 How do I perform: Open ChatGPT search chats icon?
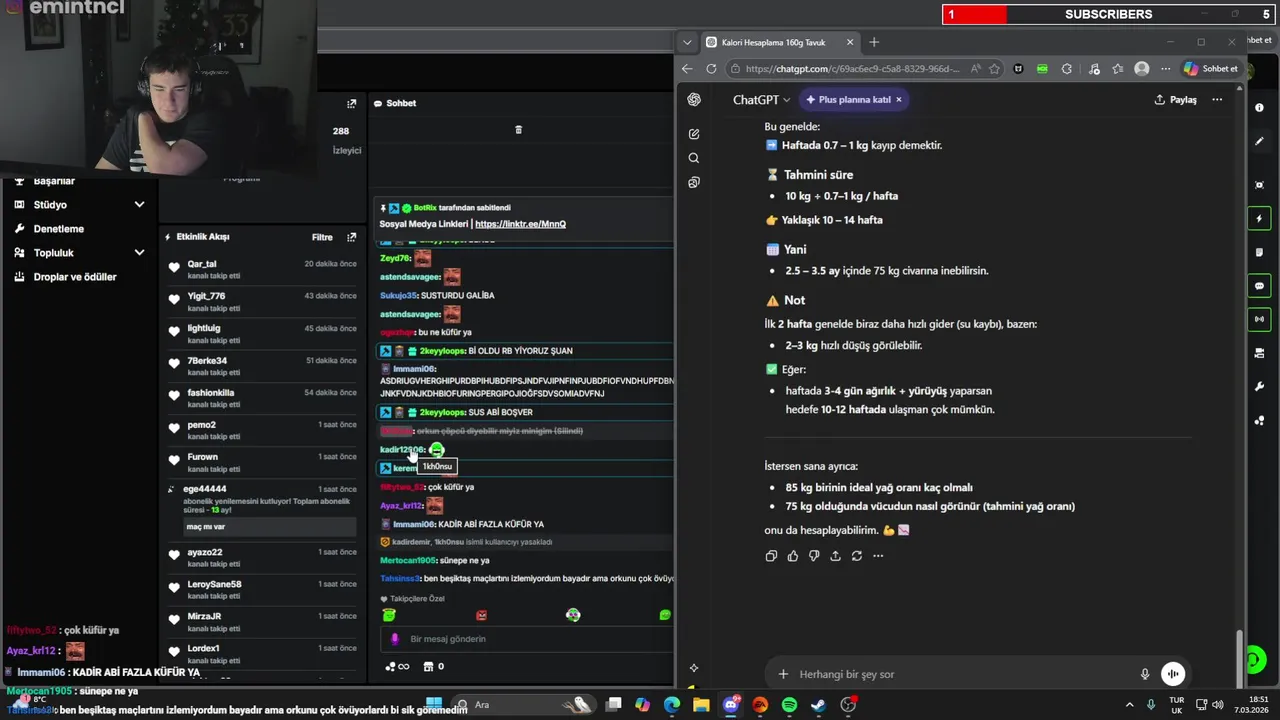(694, 158)
